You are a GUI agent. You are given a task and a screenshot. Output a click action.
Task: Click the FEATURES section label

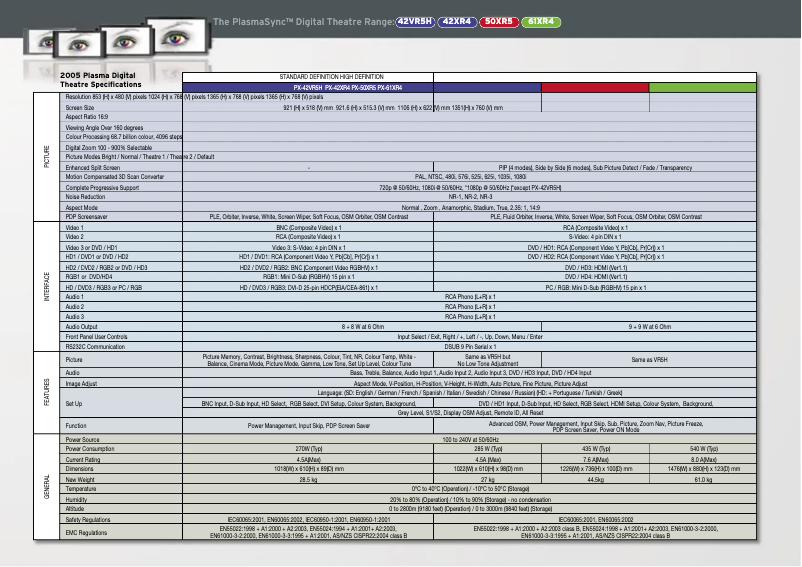tap(47, 392)
